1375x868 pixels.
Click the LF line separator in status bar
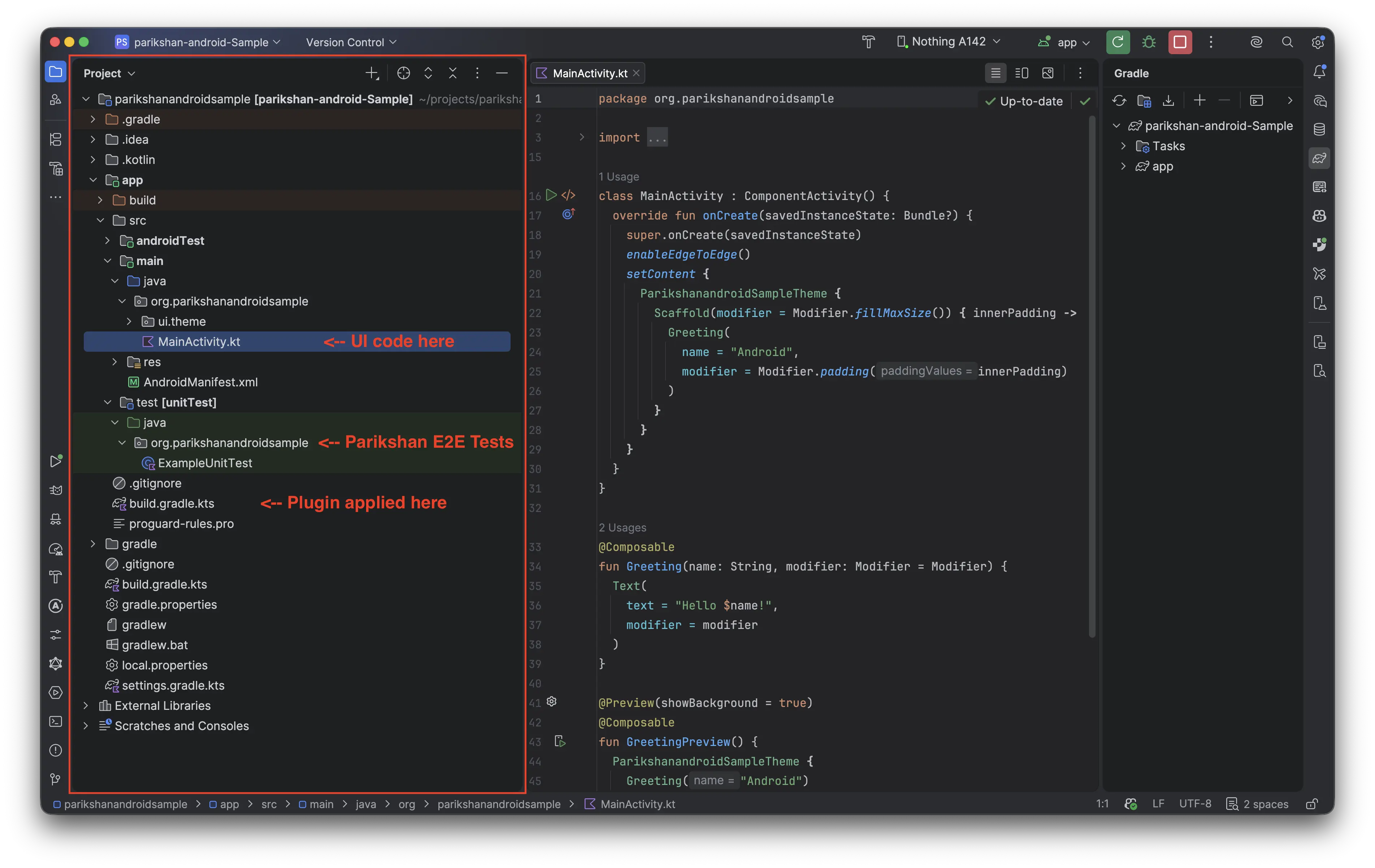pyautogui.click(x=1158, y=803)
